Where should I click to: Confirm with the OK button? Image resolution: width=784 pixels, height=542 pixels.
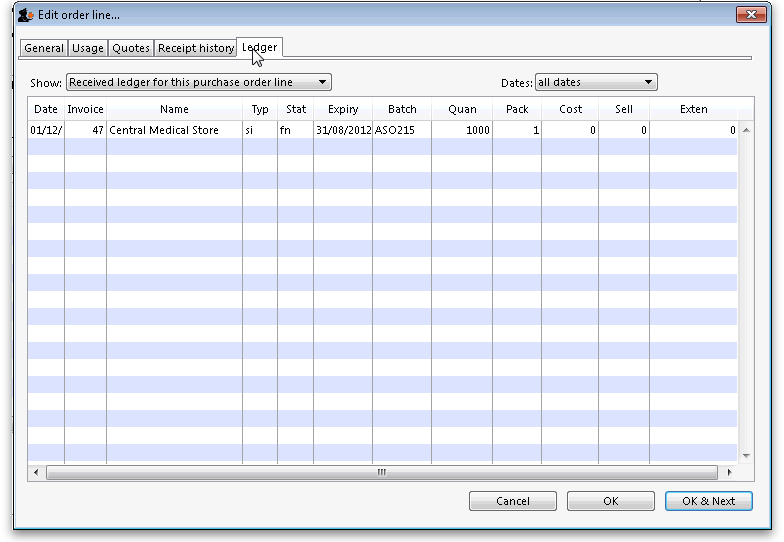(x=610, y=501)
